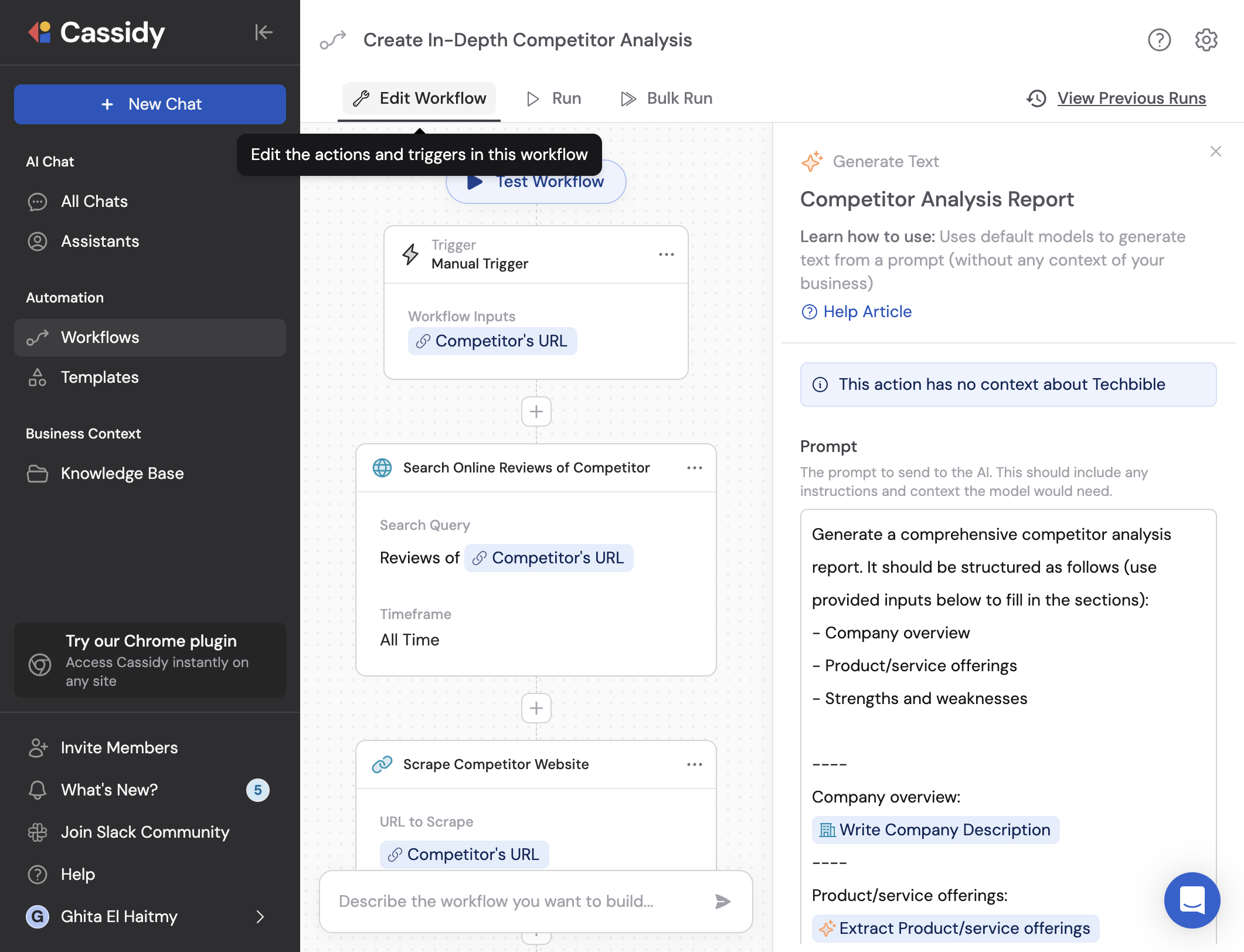
Task: Click the link icon of Scrape Competitor Website
Action: click(x=382, y=764)
